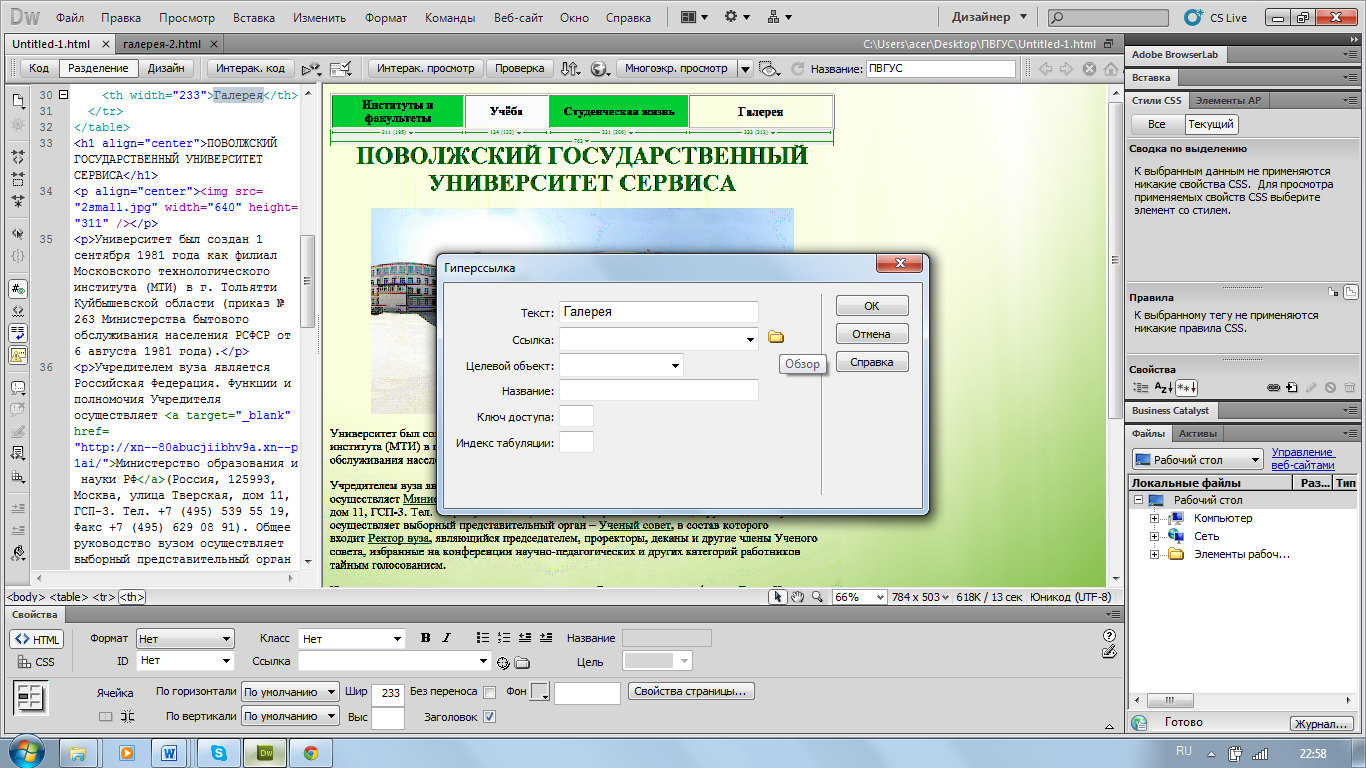
Task: Show list view A-Z in CSS properties
Action: pyautogui.click(x=1163, y=387)
